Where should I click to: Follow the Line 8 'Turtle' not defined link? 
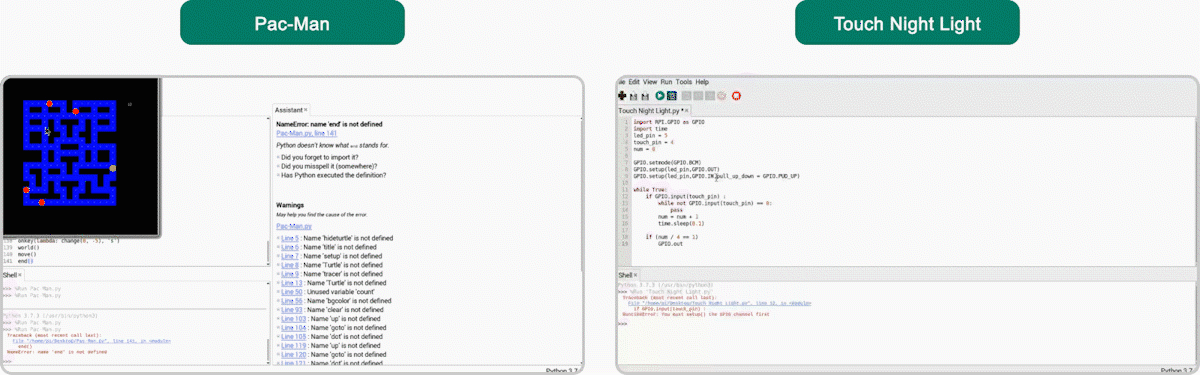pyautogui.click(x=290, y=265)
